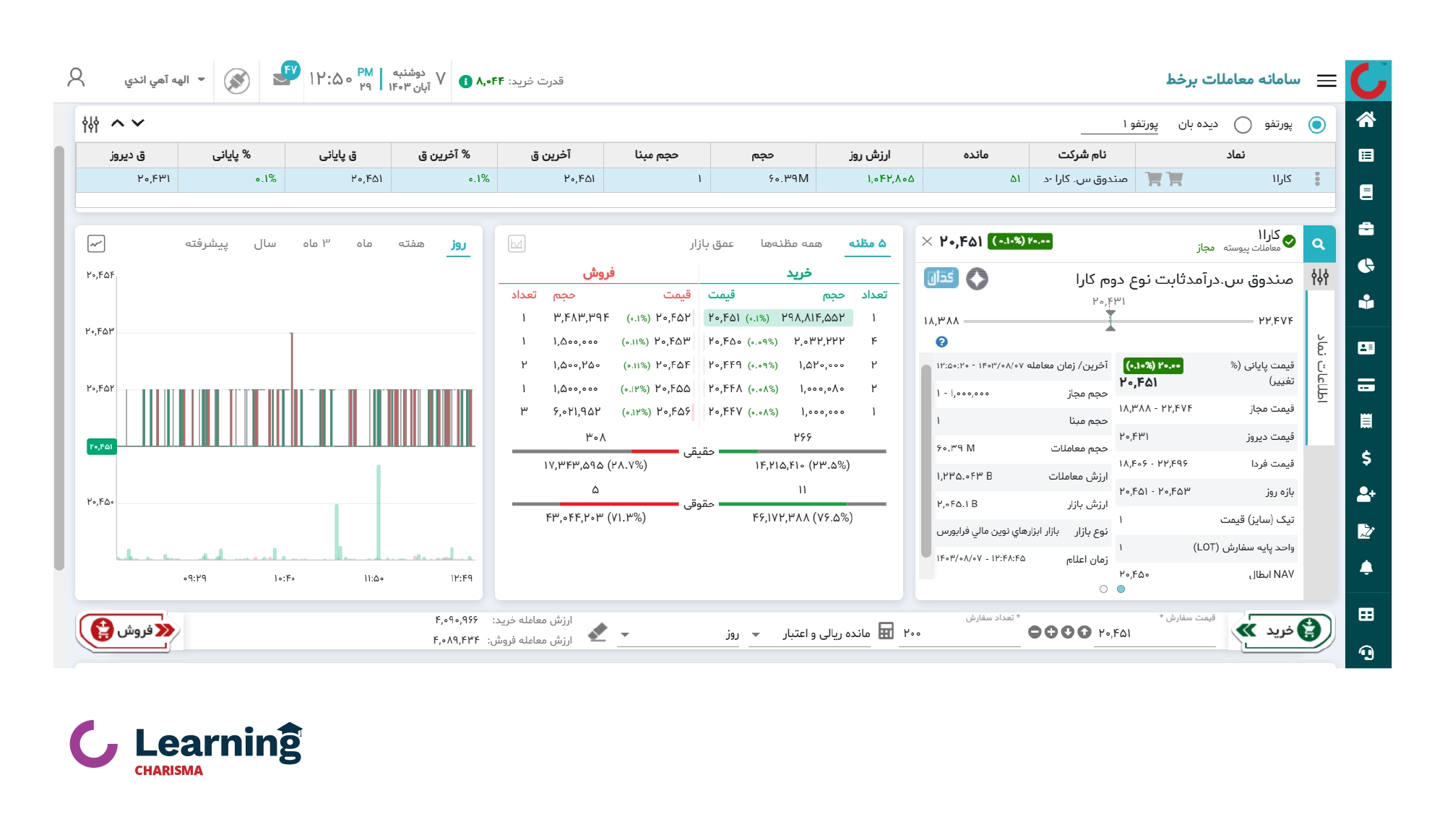Click the connection status plug icon

point(237,81)
